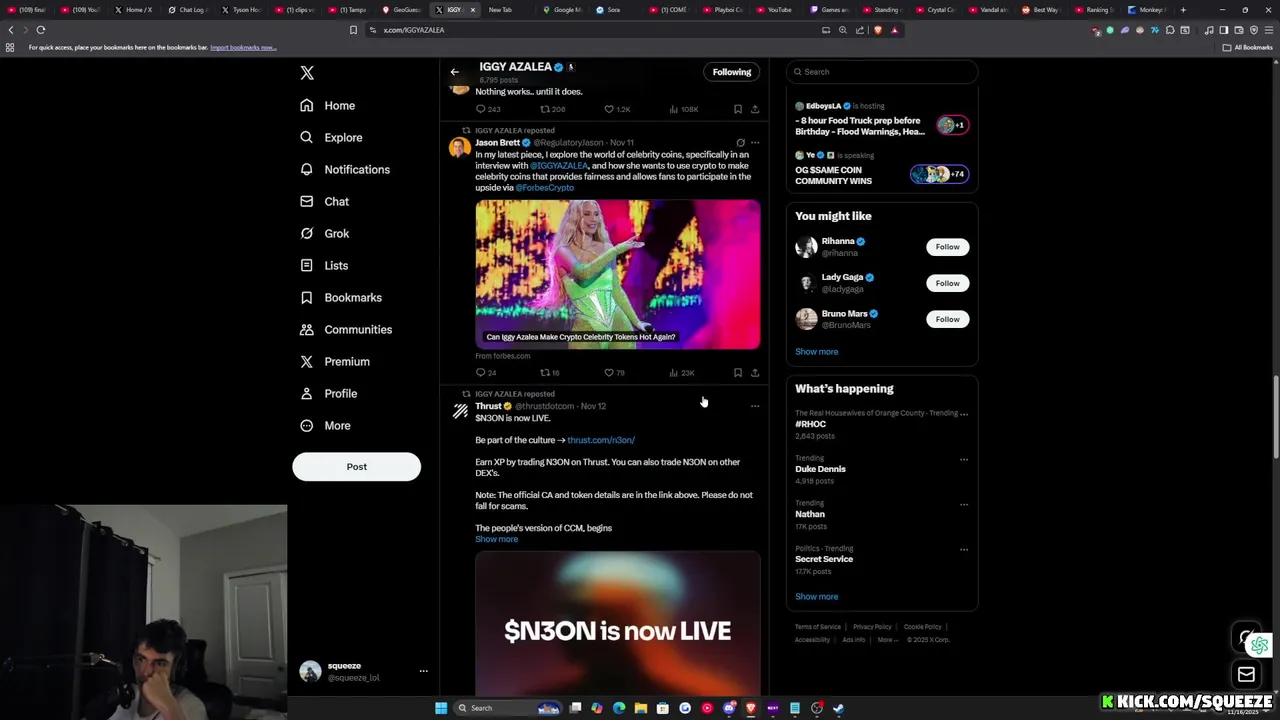
Task: View analytics of the Jason Brett post
Action: (x=681, y=372)
